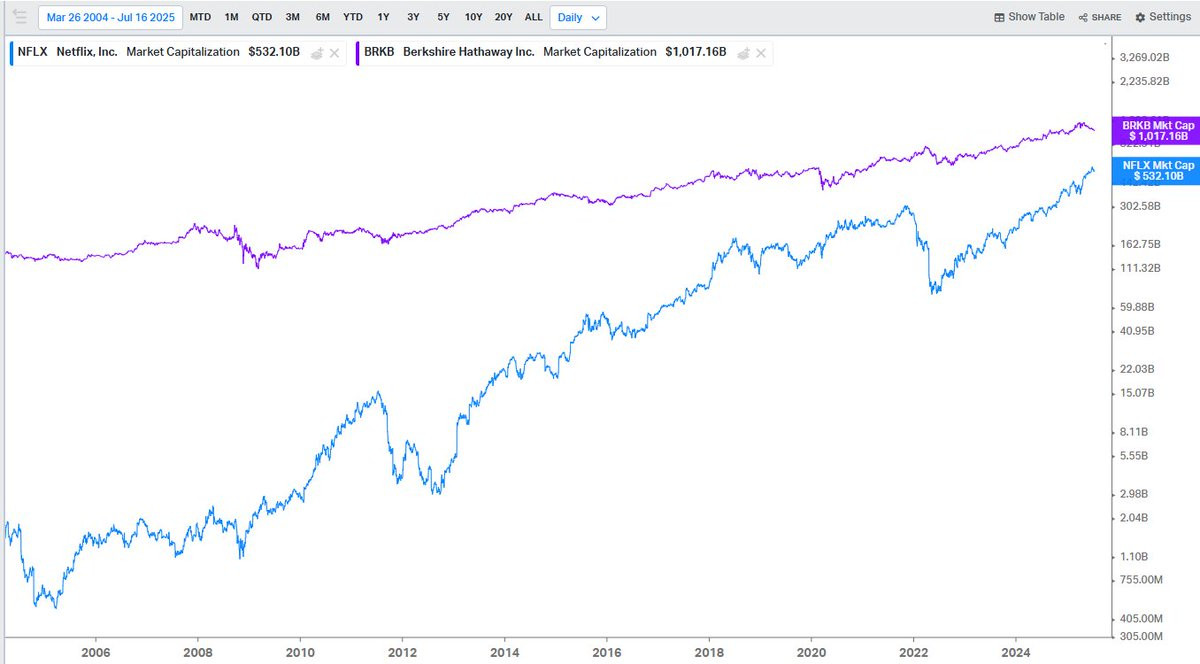Click the 2024 x-axis year label
The width and height of the screenshot is (1200, 664).
(x=1016, y=651)
